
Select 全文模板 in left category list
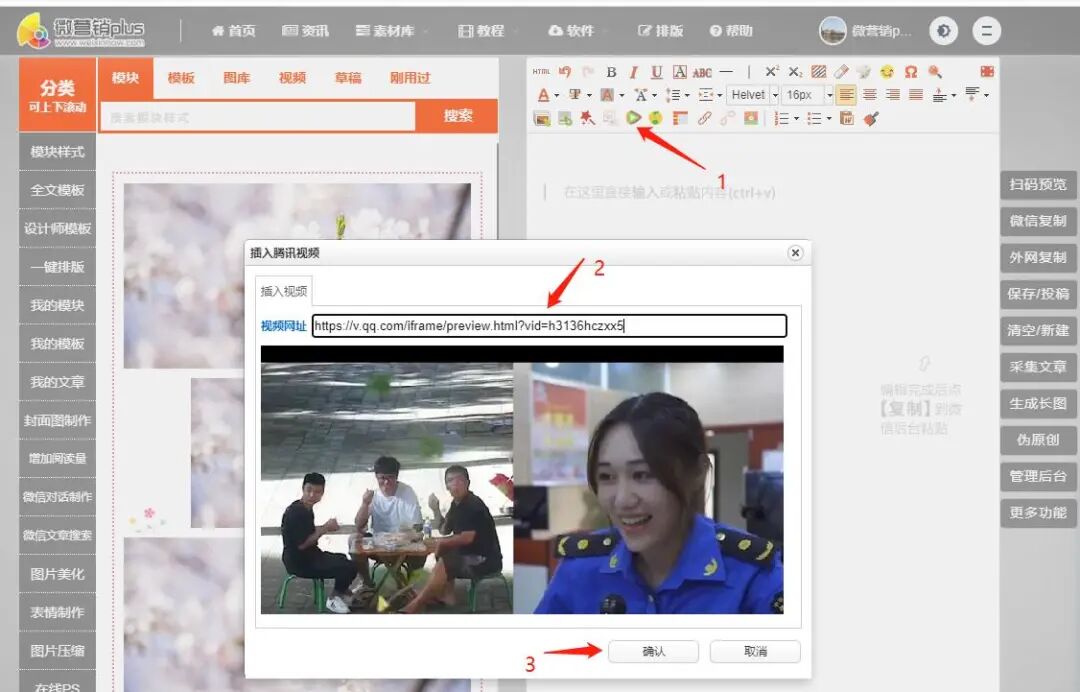57,190
